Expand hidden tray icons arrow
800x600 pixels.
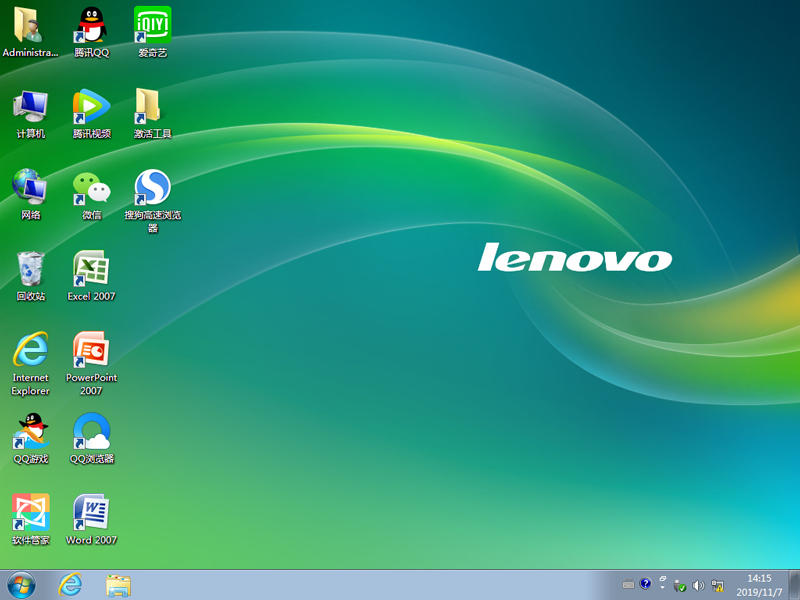pos(663,587)
